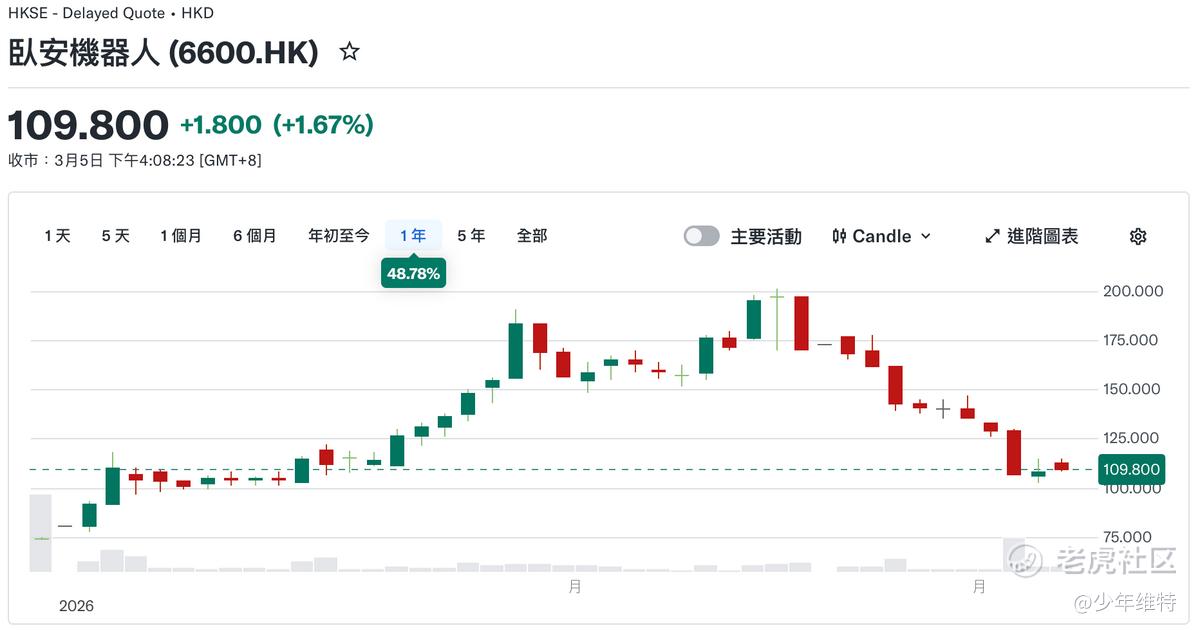Select the 1年 range tab
Screen dimensions: 1200x630
coord(413,236)
